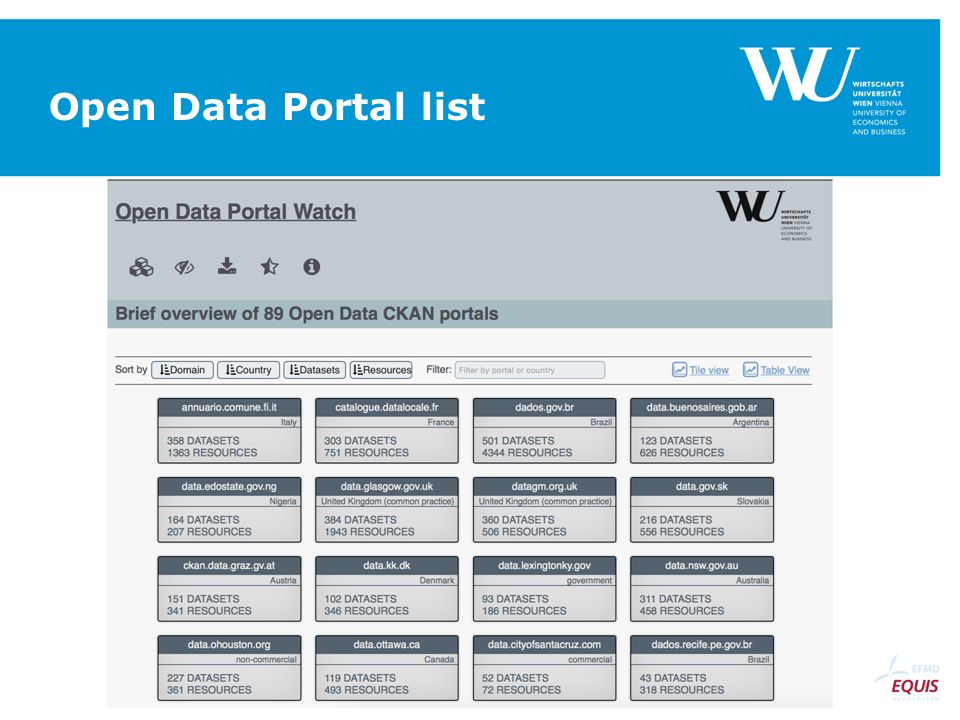Sort portals by Country
This screenshot has height=720, width=960.
(x=248, y=370)
